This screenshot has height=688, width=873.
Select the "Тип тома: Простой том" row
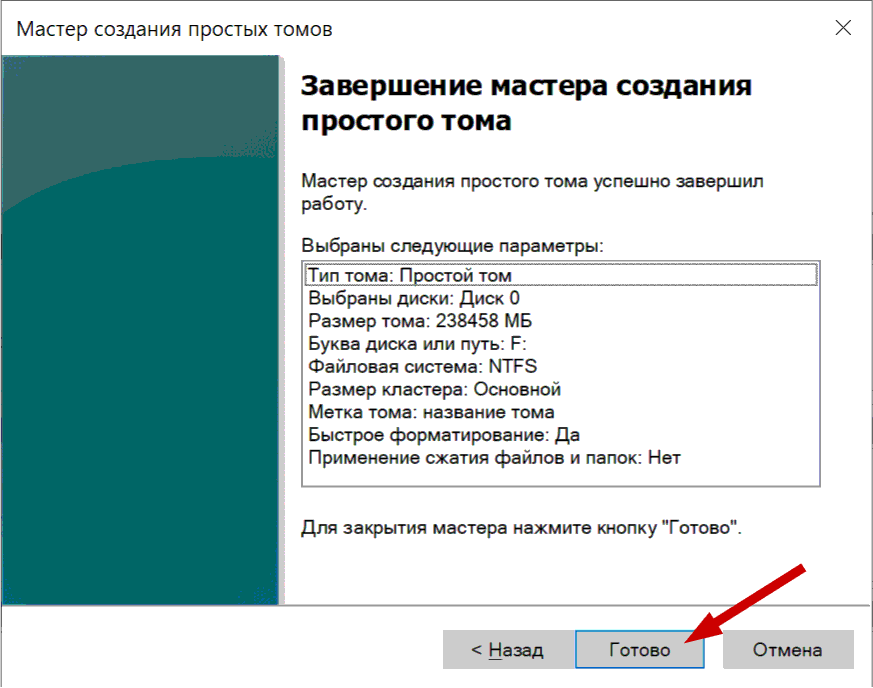pyautogui.click(x=561, y=276)
